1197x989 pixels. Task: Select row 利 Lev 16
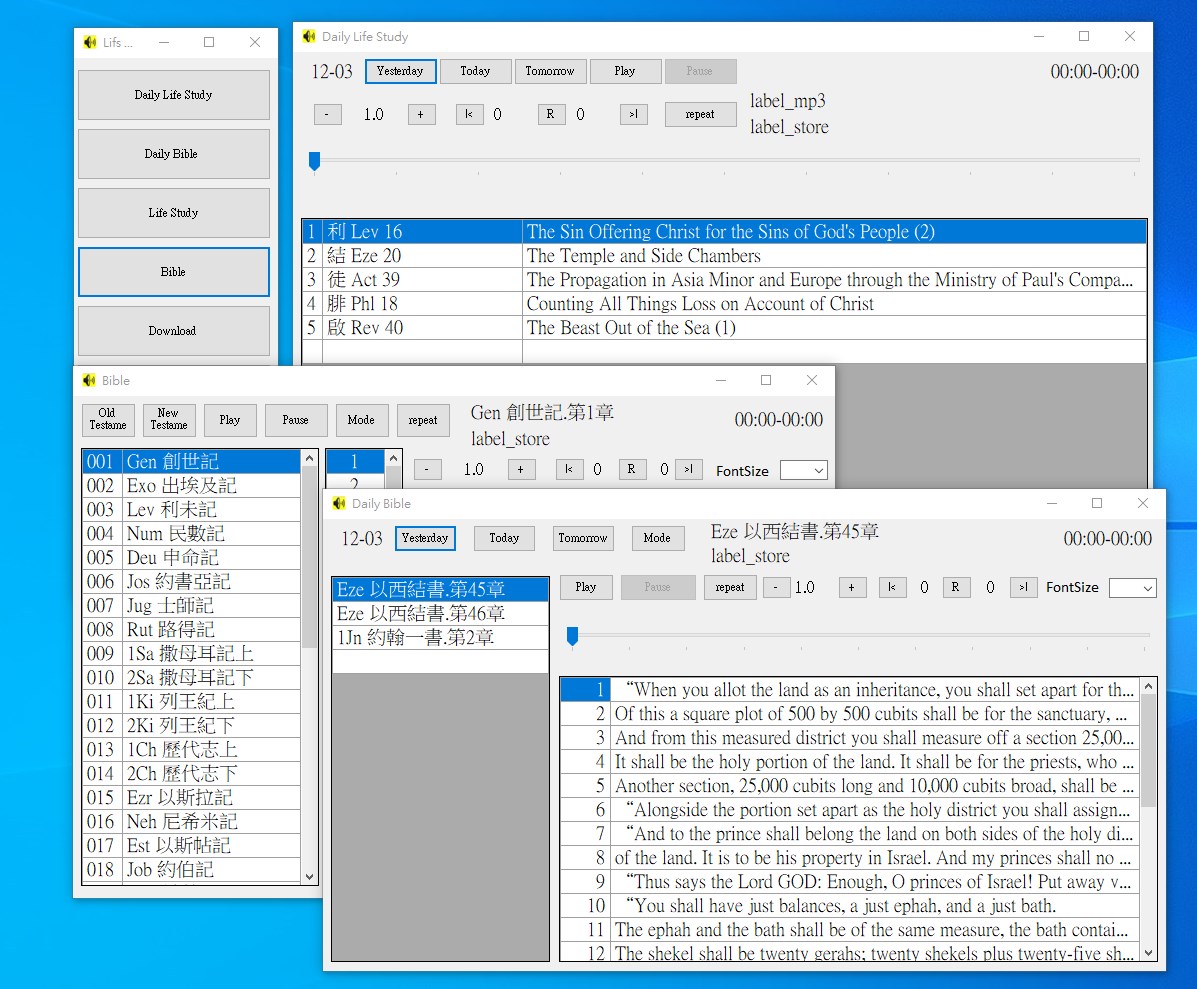[724, 231]
